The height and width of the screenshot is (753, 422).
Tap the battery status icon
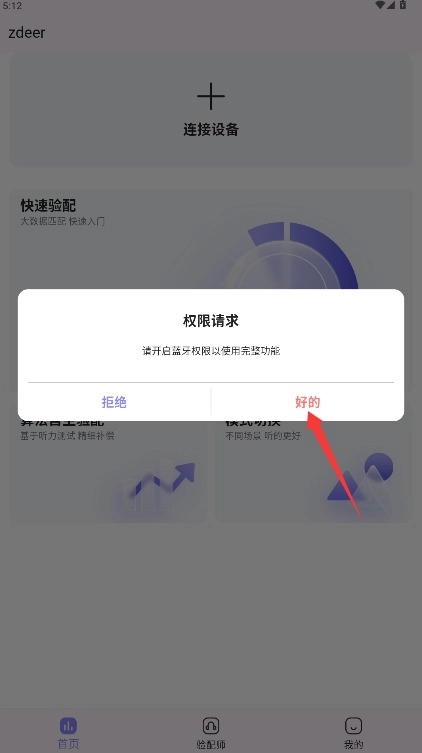(x=403, y=5)
